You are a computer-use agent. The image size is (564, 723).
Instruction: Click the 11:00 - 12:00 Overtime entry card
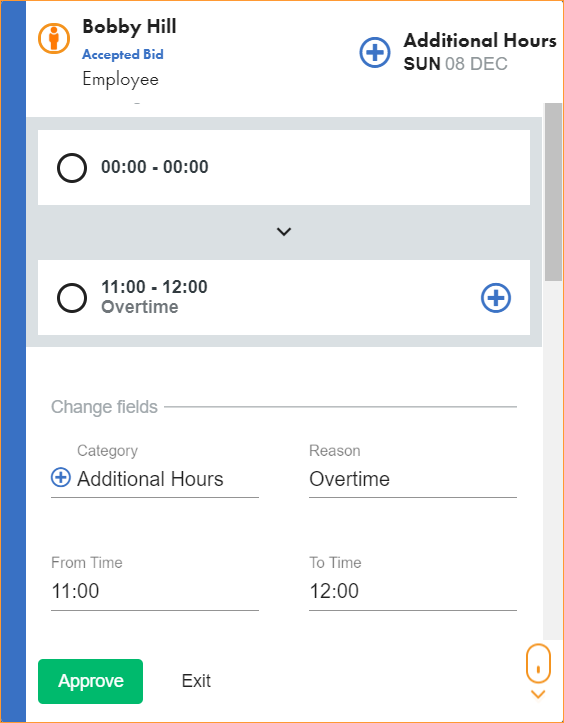(284, 297)
